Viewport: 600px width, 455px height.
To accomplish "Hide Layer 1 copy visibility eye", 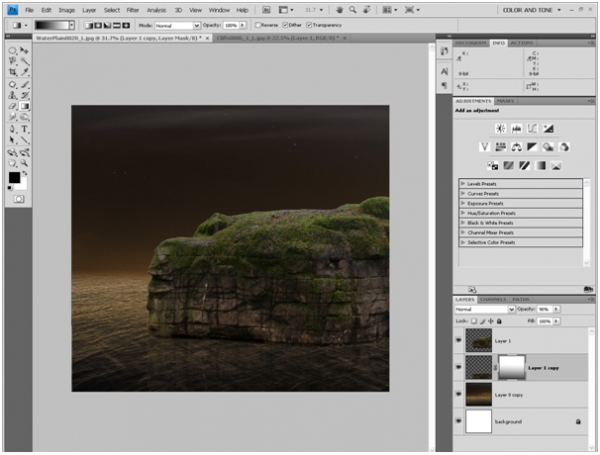I will click(x=458, y=367).
